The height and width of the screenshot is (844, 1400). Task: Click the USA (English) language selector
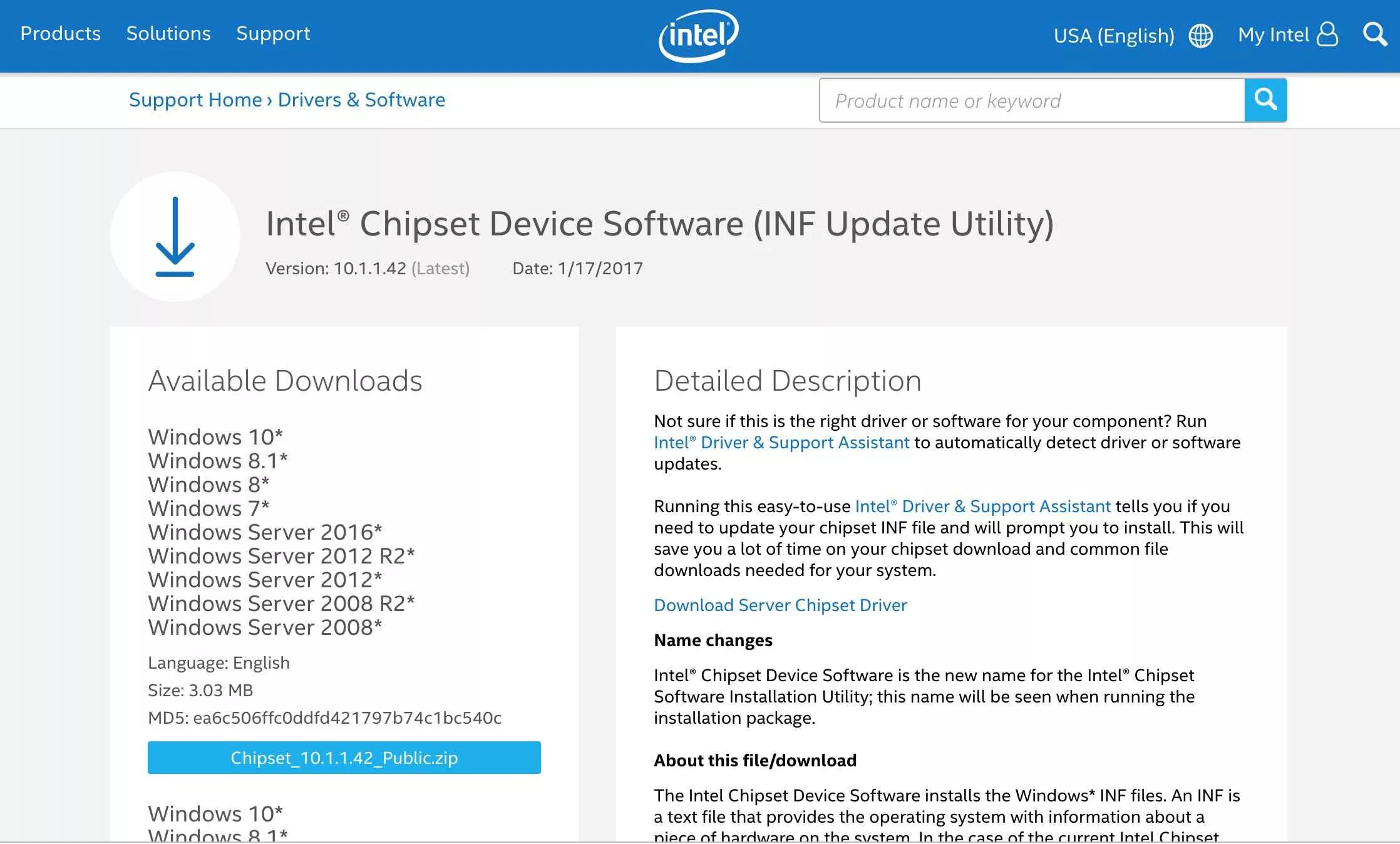click(x=1130, y=35)
